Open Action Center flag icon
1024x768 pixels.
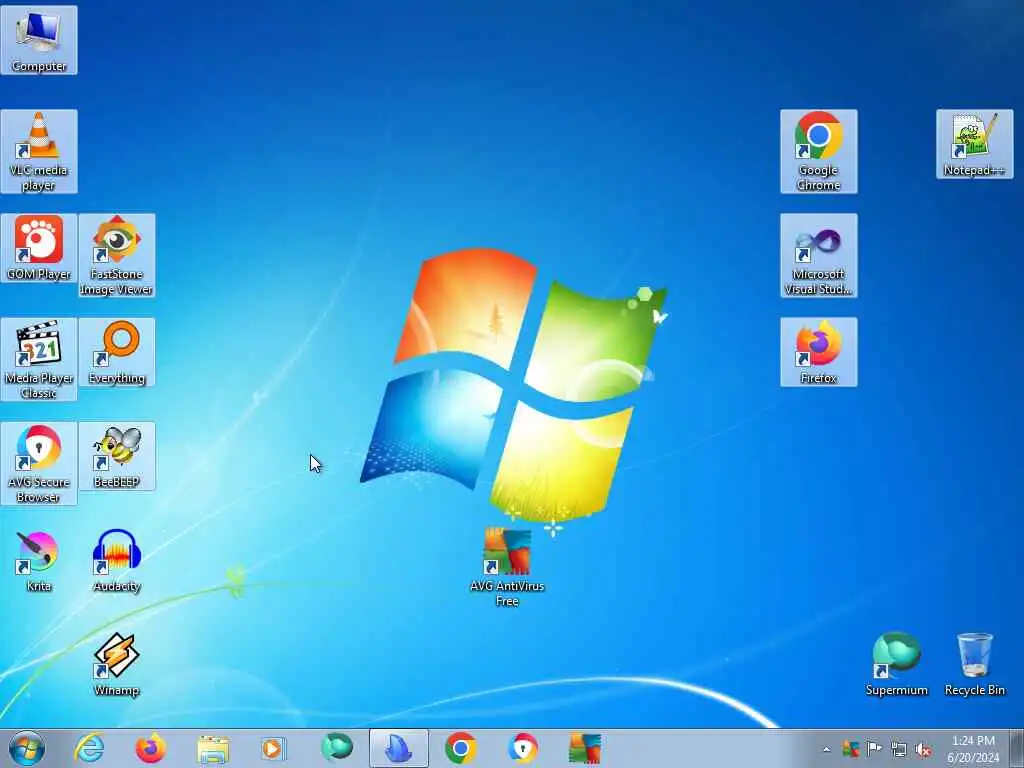pyautogui.click(x=874, y=749)
